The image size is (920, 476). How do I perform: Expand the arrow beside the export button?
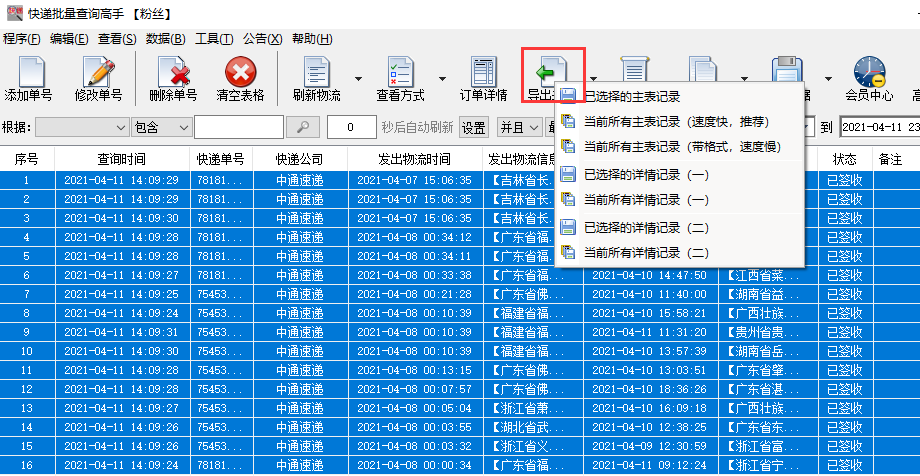(594, 77)
